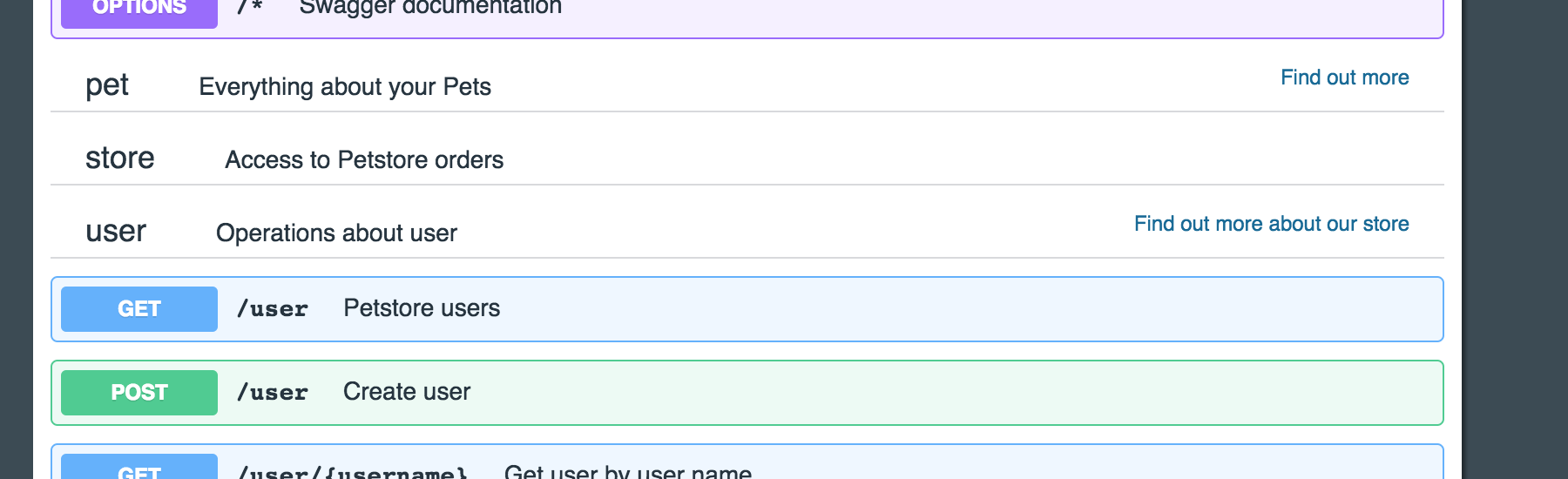Viewport: 1568px width, 479px height.
Task: Select the /user path in the GET row
Action: [x=273, y=309]
